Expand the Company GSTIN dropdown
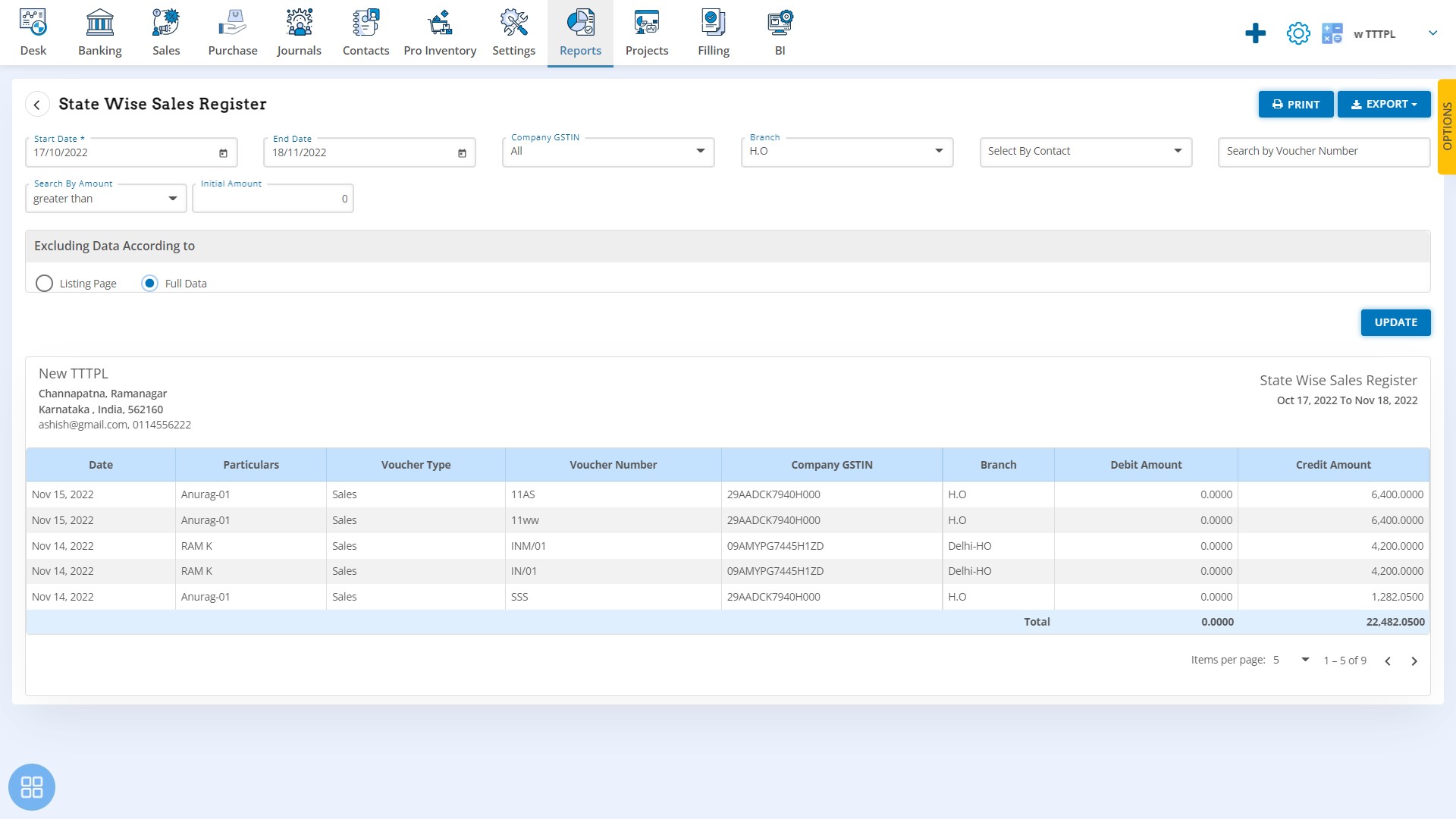Image resolution: width=1456 pixels, height=819 pixels. pos(608,152)
